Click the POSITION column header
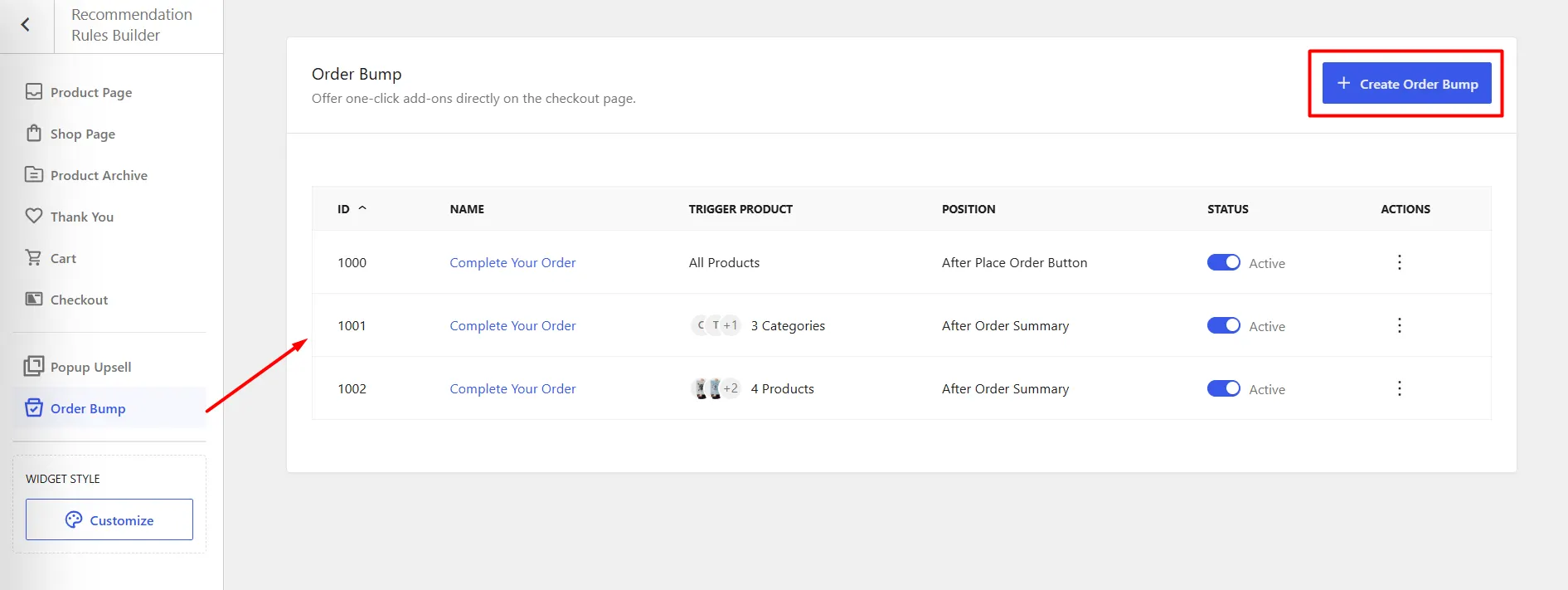 point(968,209)
